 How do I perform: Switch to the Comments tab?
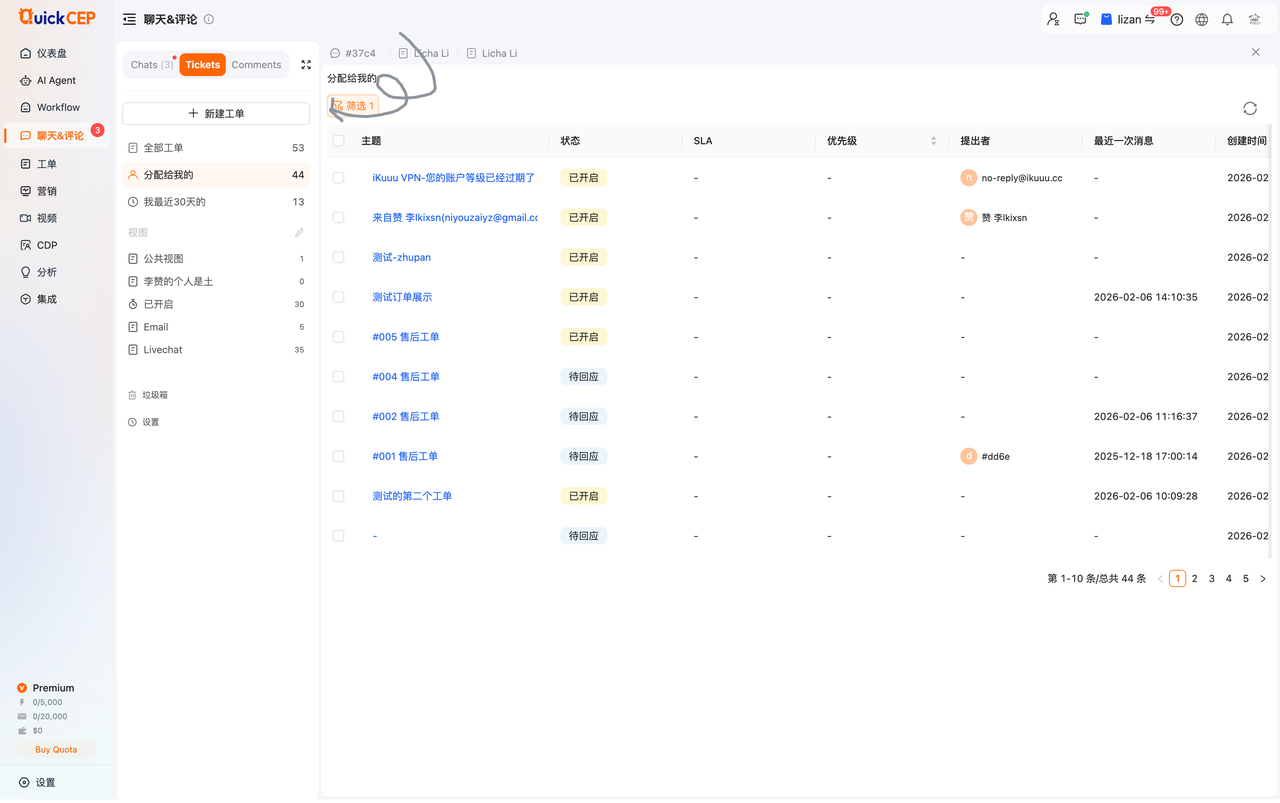point(256,65)
